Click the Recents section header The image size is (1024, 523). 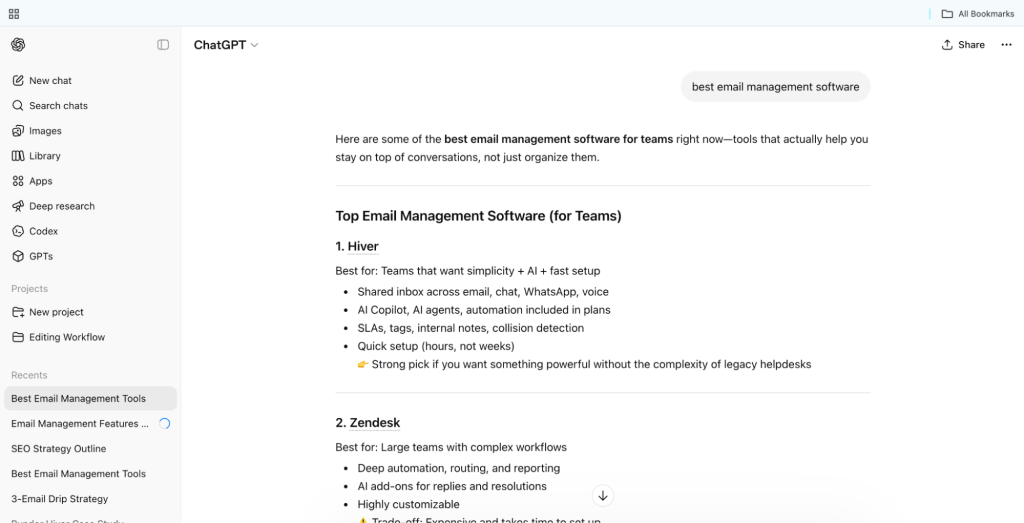pos(29,375)
